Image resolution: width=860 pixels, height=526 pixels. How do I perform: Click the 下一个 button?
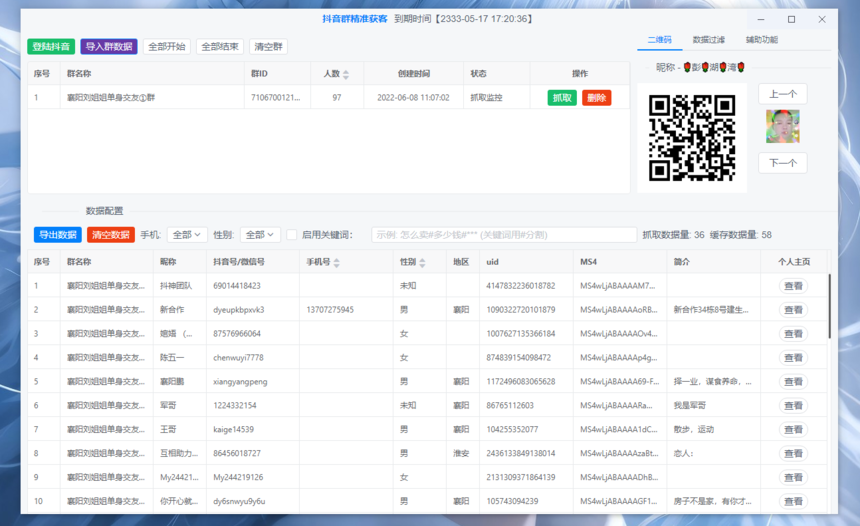pyautogui.click(x=783, y=163)
